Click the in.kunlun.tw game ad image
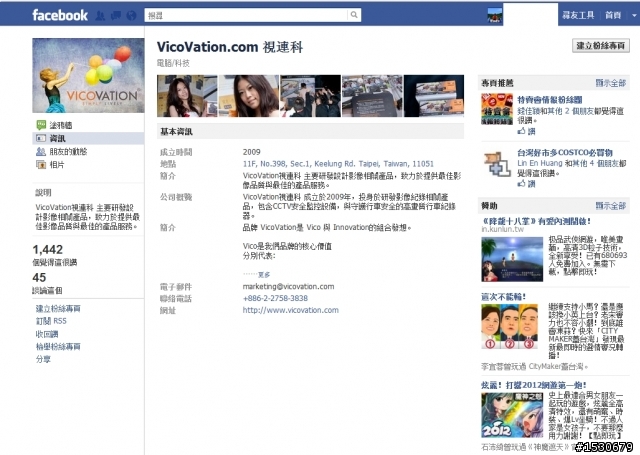Screen dimensions: 640x455 pos(512,259)
